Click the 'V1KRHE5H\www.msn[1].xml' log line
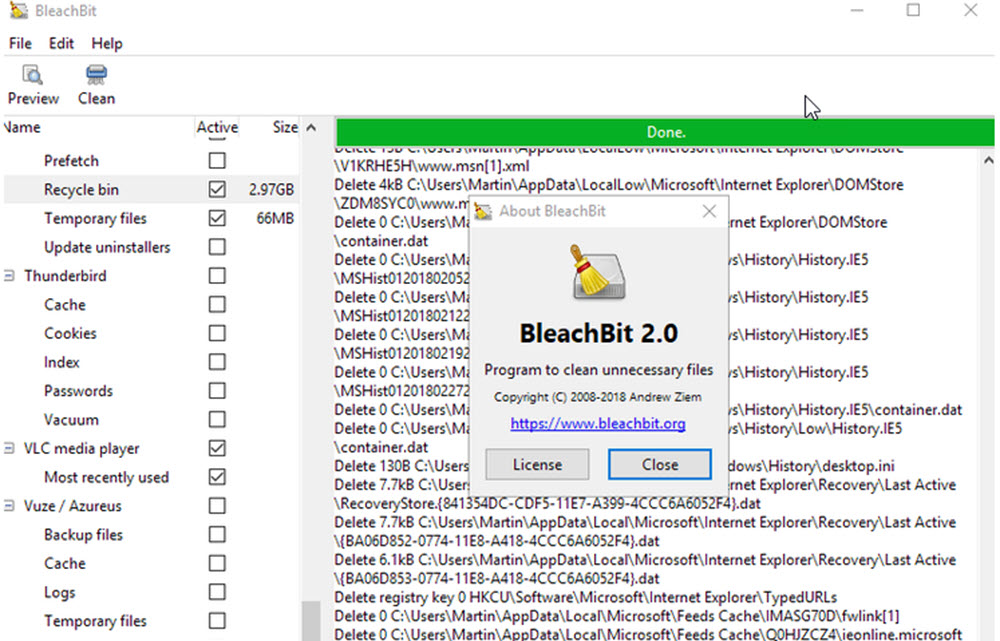This screenshot has height=641, width=1000. 432,166
